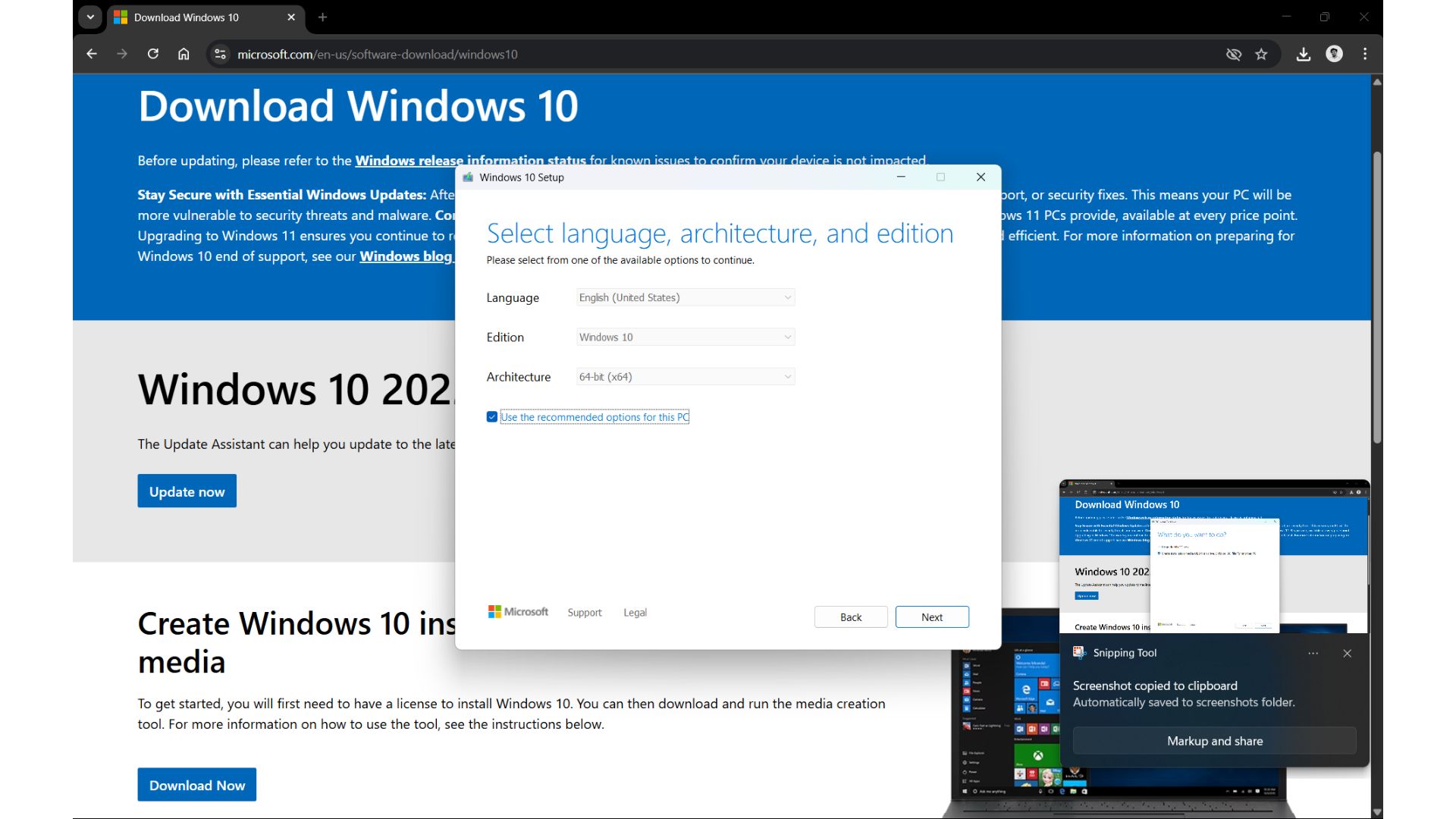The image size is (1456, 819).
Task: Click the tracking protection eye icon
Action: pyautogui.click(x=1234, y=54)
